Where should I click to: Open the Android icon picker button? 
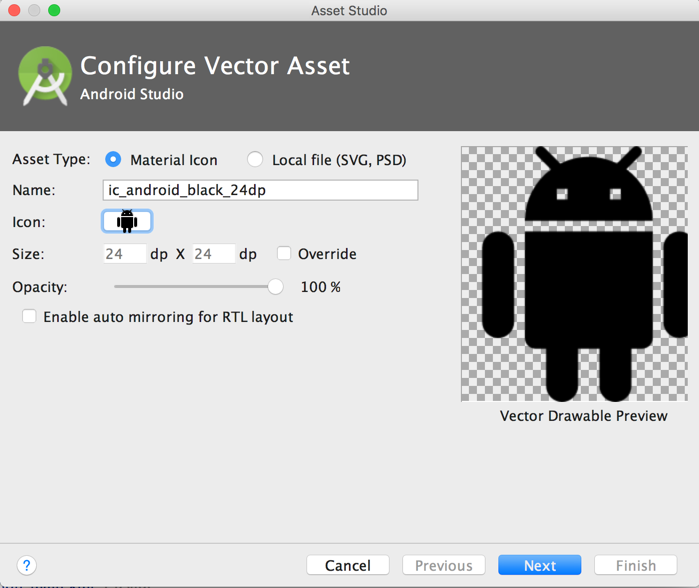coord(127,221)
